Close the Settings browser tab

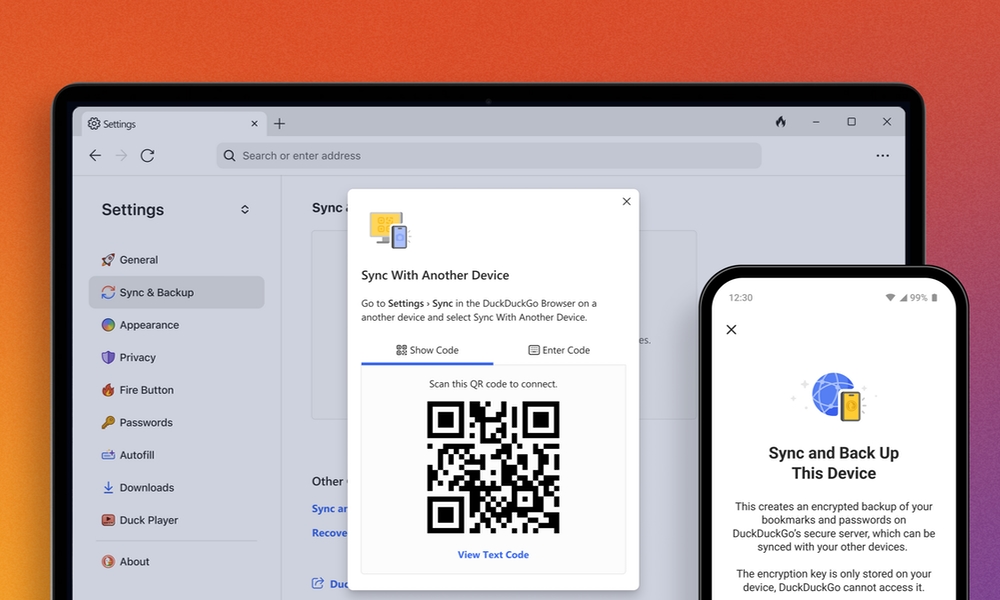pos(254,124)
